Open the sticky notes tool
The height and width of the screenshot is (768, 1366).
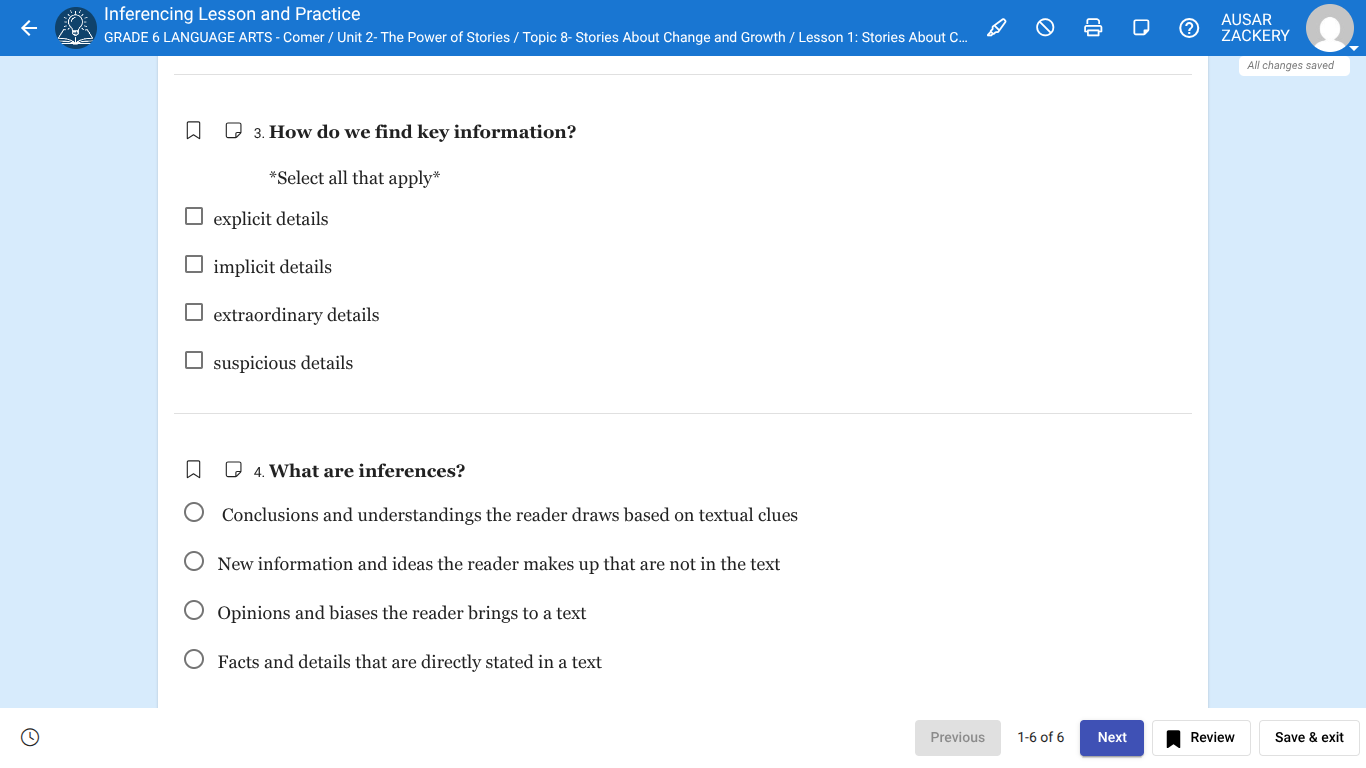[x=1141, y=27]
